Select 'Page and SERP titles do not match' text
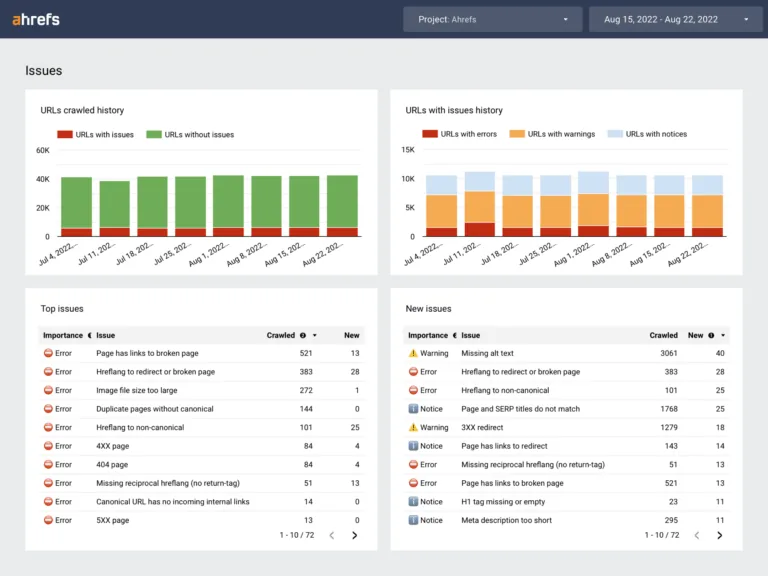Screen dimensions: 768x576 [521, 409]
